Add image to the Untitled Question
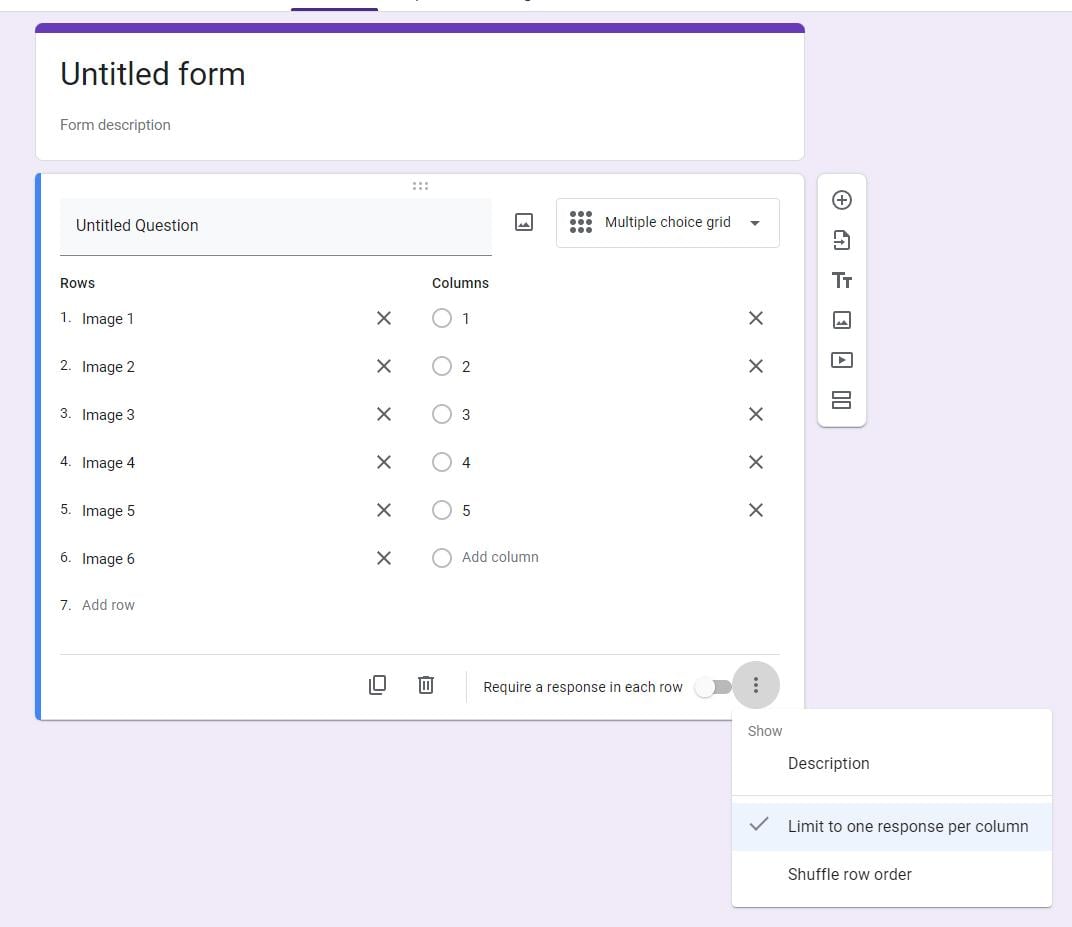1072x927 pixels. 524,223
